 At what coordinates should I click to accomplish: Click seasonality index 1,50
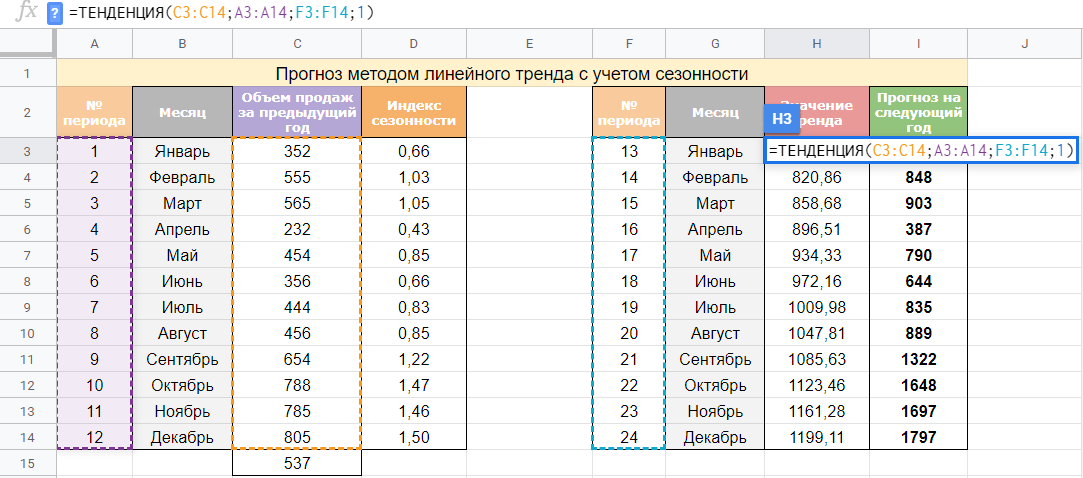[x=414, y=437]
